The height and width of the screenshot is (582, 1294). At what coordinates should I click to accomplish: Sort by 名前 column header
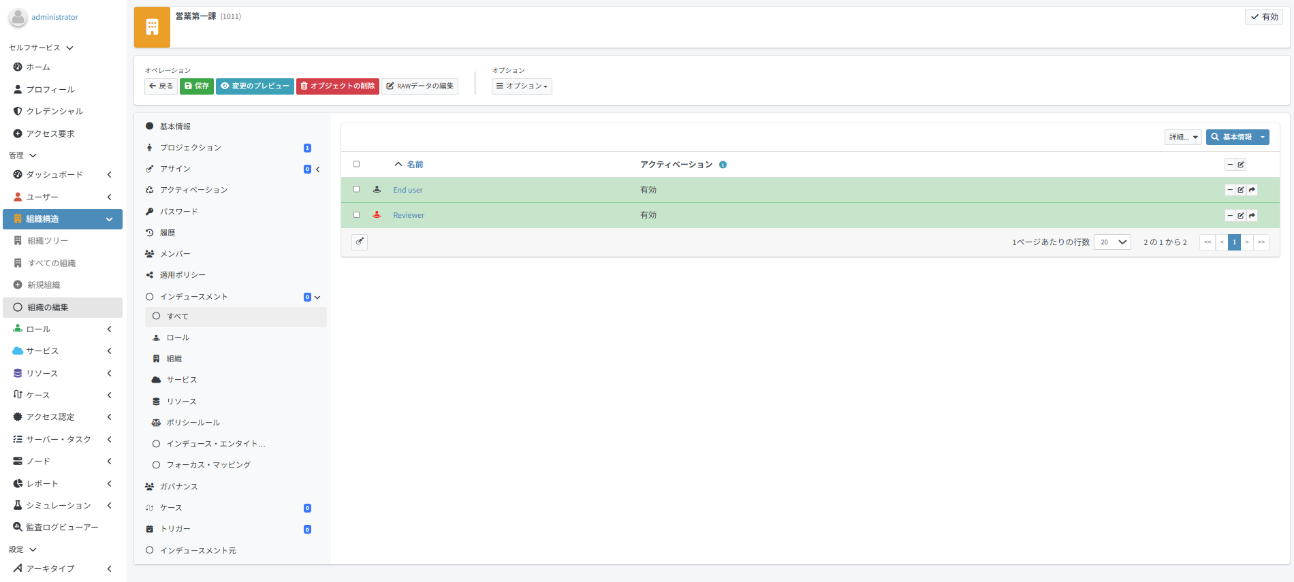[x=415, y=164]
